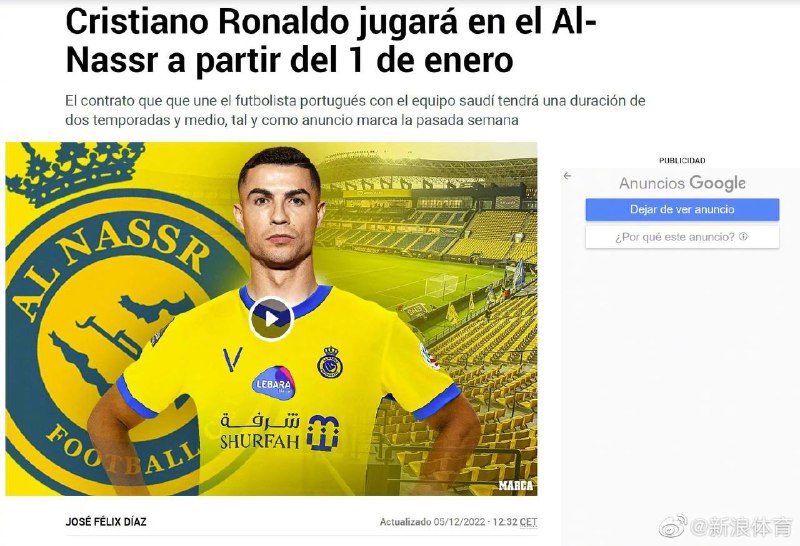Screen dimensions: 800x546
Task: Click the article subtitle paragraph
Action: 355,110
